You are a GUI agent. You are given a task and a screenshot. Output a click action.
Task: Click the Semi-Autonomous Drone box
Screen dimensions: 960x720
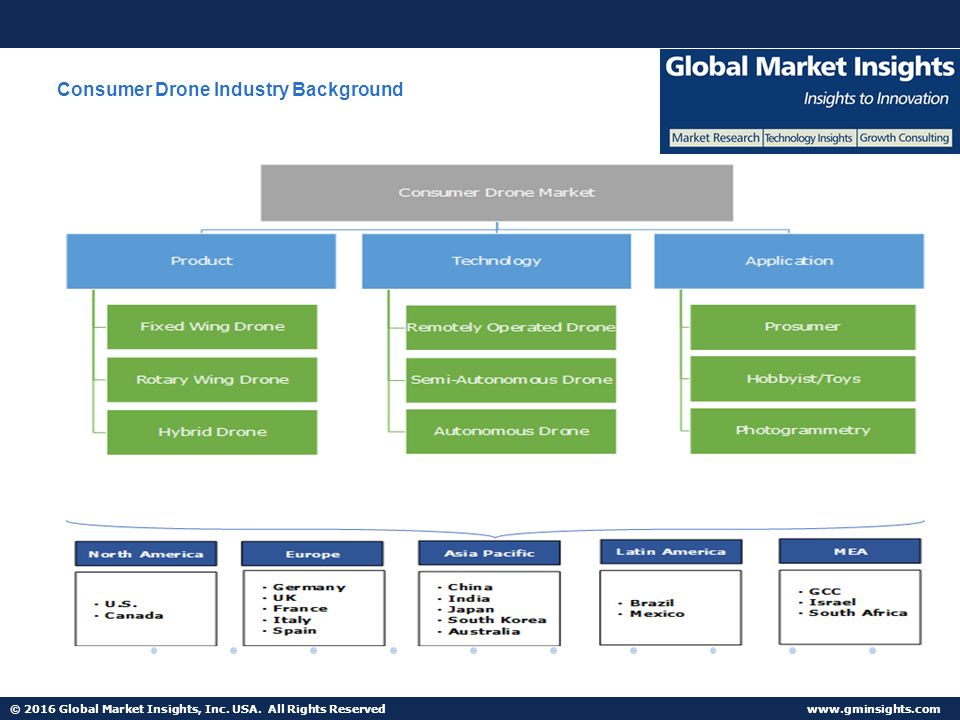511,380
